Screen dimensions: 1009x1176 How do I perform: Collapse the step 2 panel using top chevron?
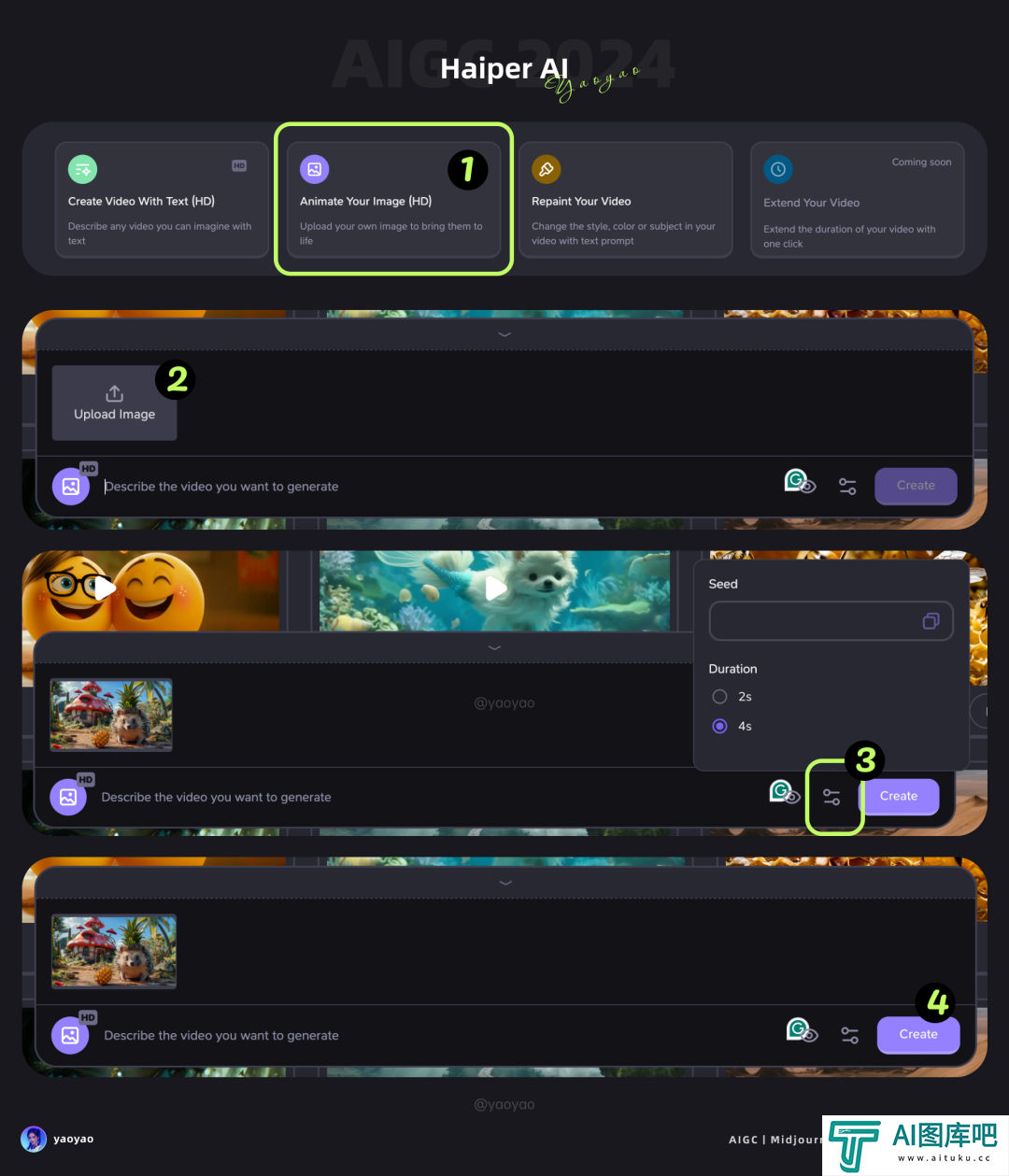coord(504,334)
